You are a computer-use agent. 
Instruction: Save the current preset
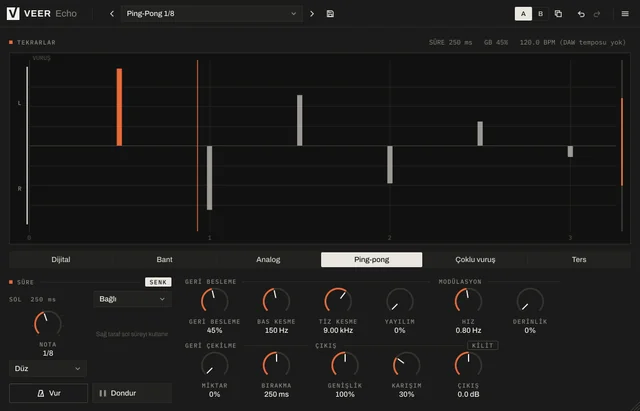tap(330, 13)
